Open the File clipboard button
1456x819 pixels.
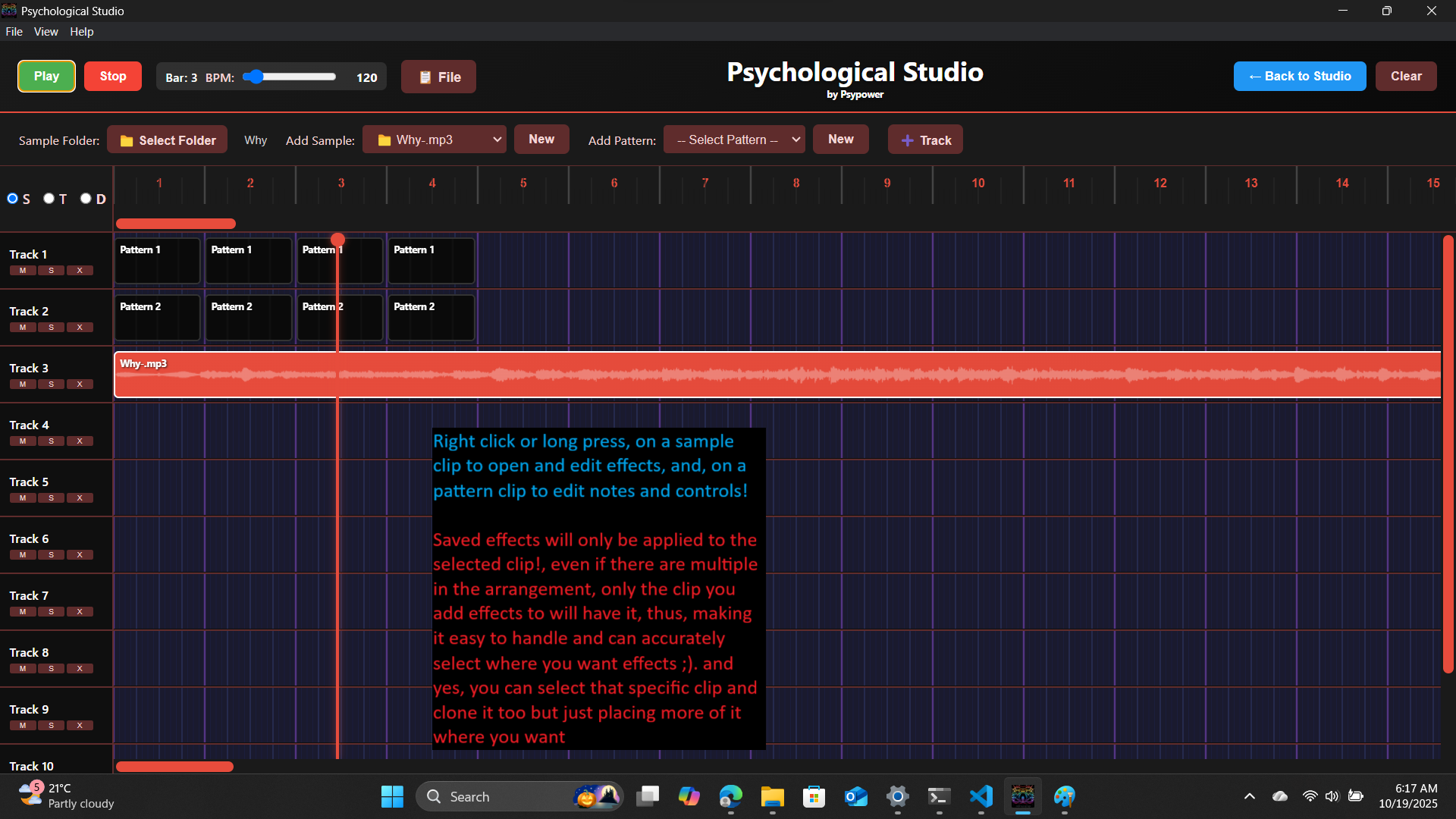point(438,77)
